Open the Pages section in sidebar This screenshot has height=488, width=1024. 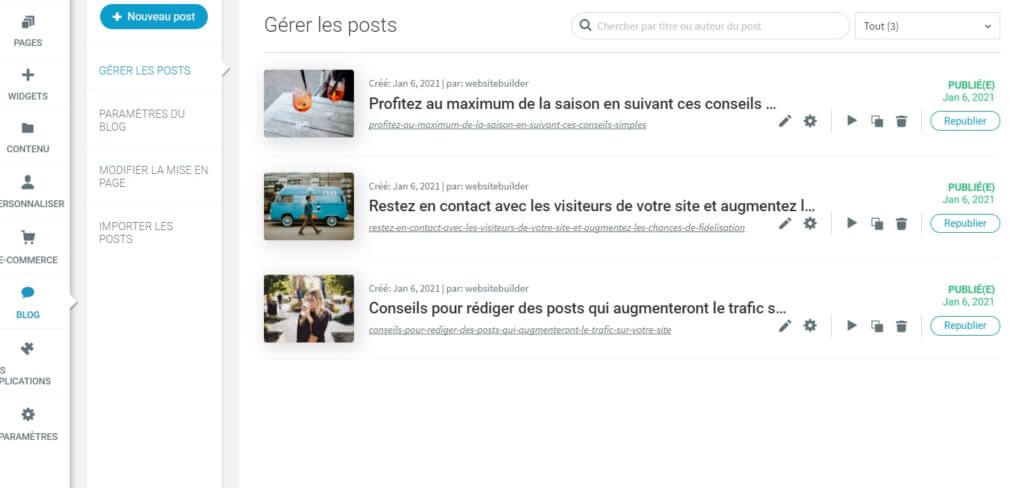[28, 31]
